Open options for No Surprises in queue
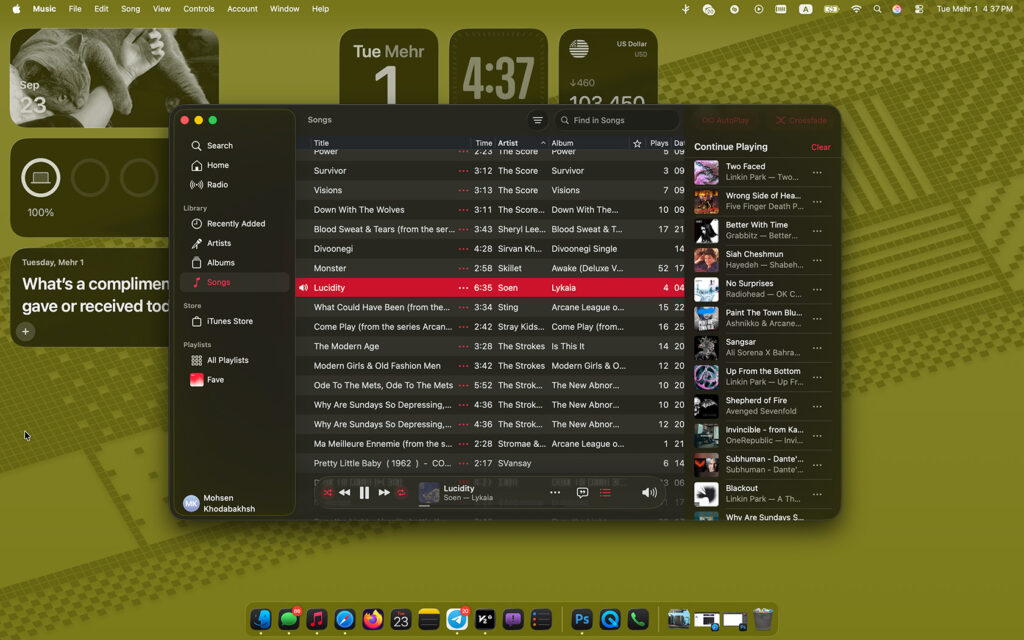The width and height of the screenshot is (1024, 640). [x=817, y=289]
